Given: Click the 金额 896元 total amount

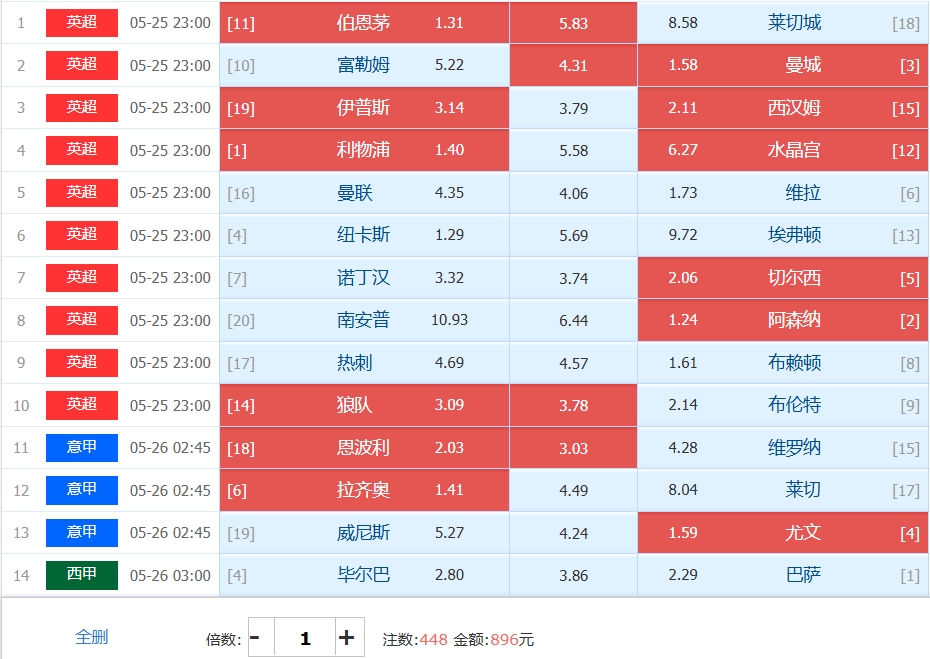Looking at the screenshot, I should [493, 639].
